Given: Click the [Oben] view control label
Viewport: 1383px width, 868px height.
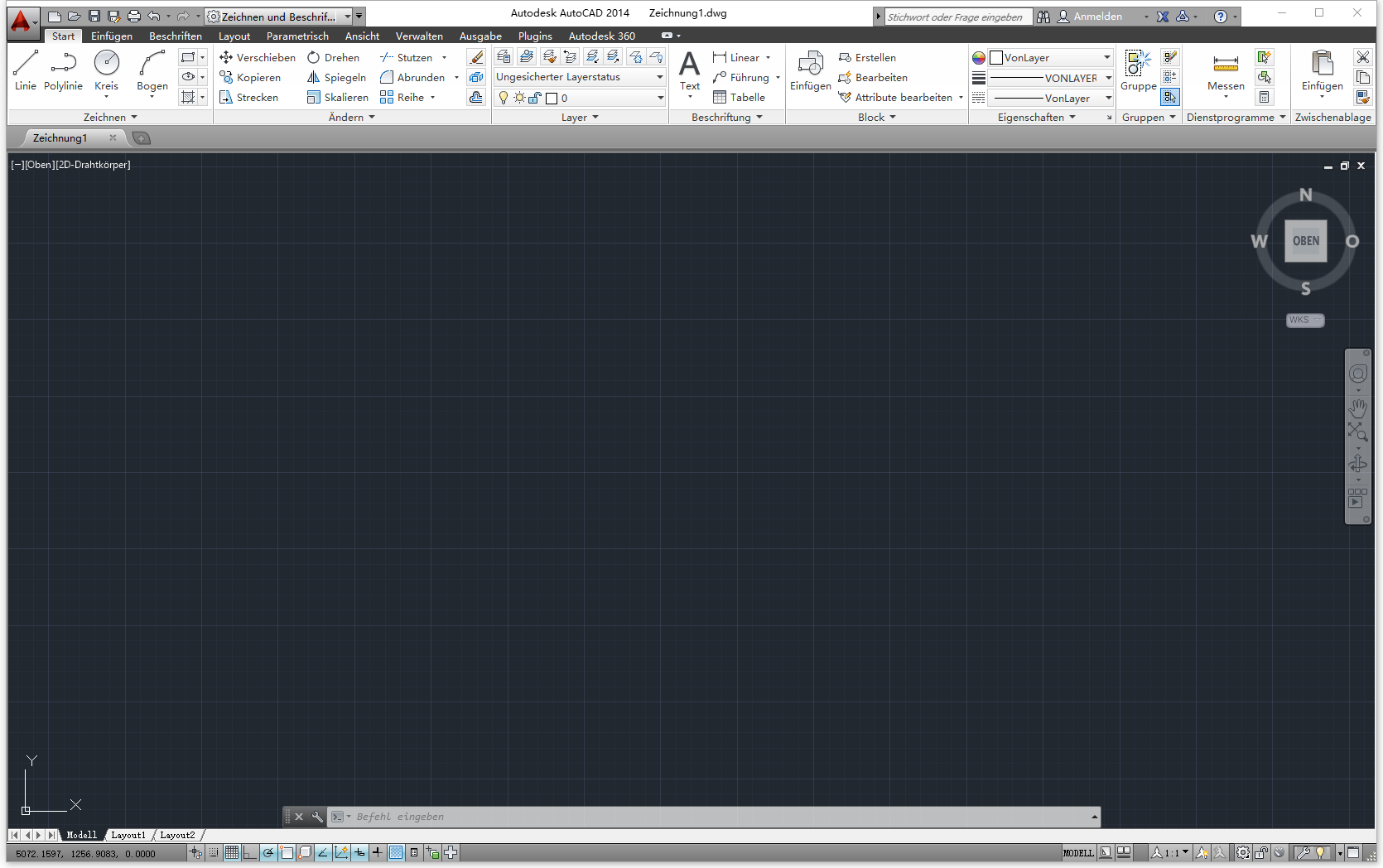Looking at the screenshot, I should click(39, 165).
